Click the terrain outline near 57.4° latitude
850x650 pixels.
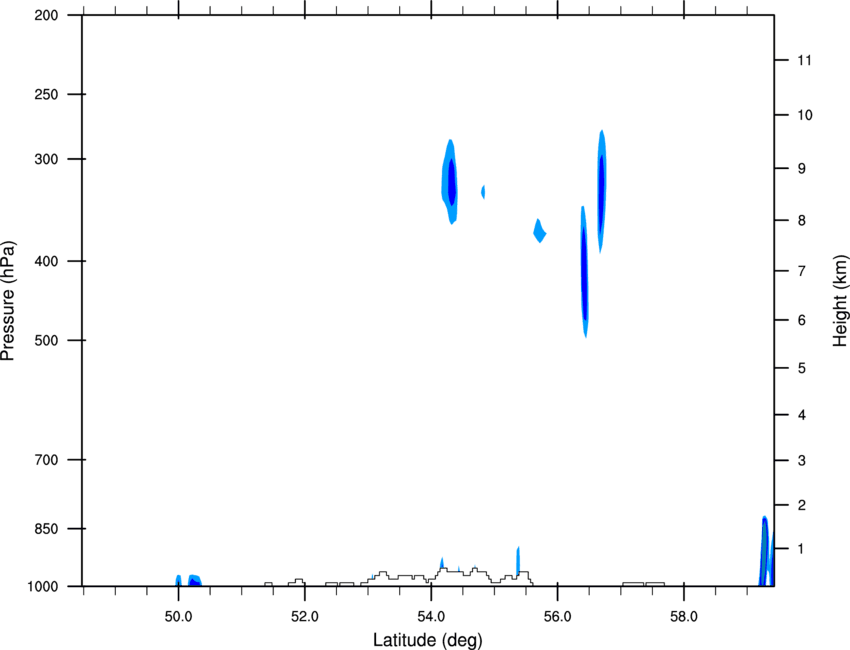point(643,584)
